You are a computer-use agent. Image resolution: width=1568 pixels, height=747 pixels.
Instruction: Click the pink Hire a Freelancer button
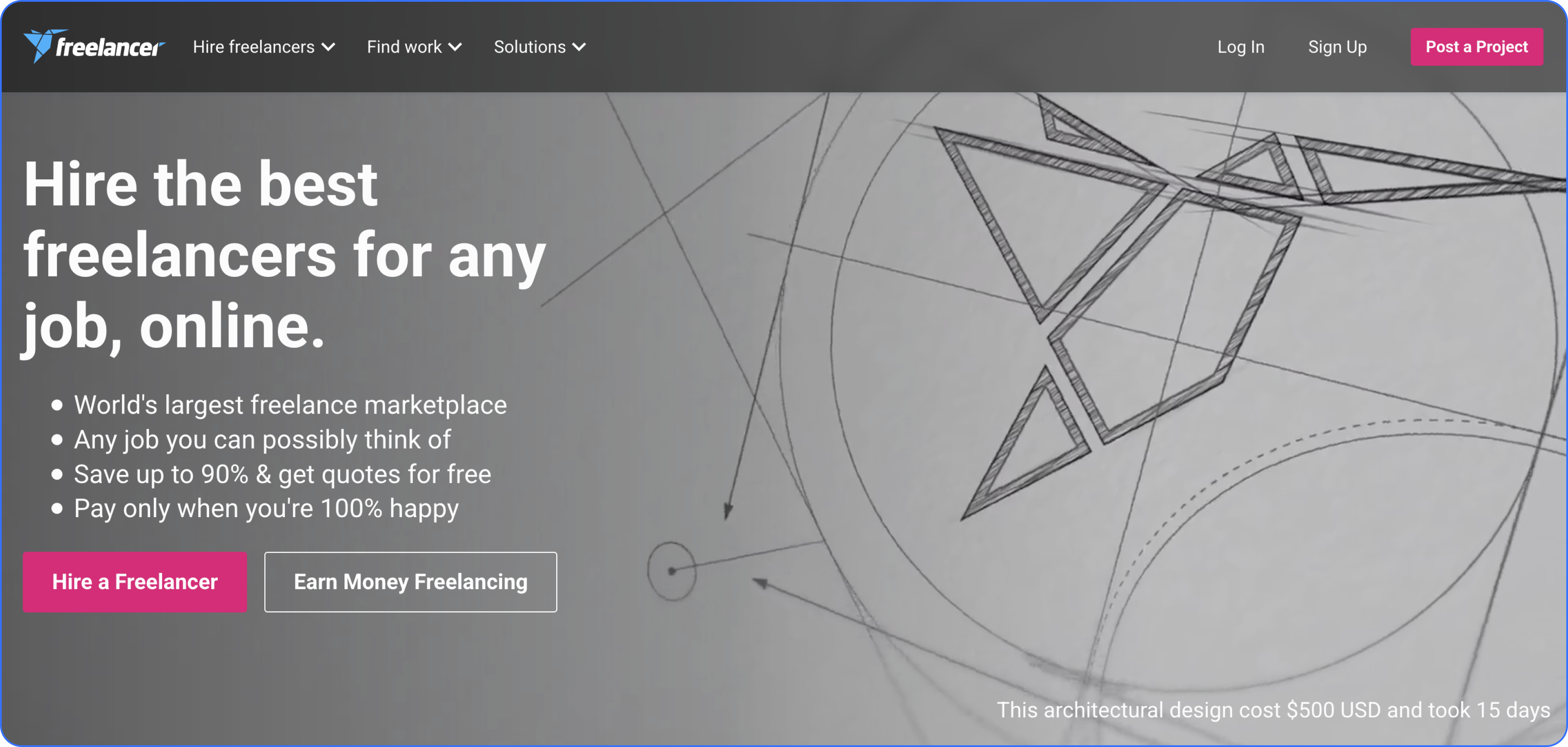135,582
